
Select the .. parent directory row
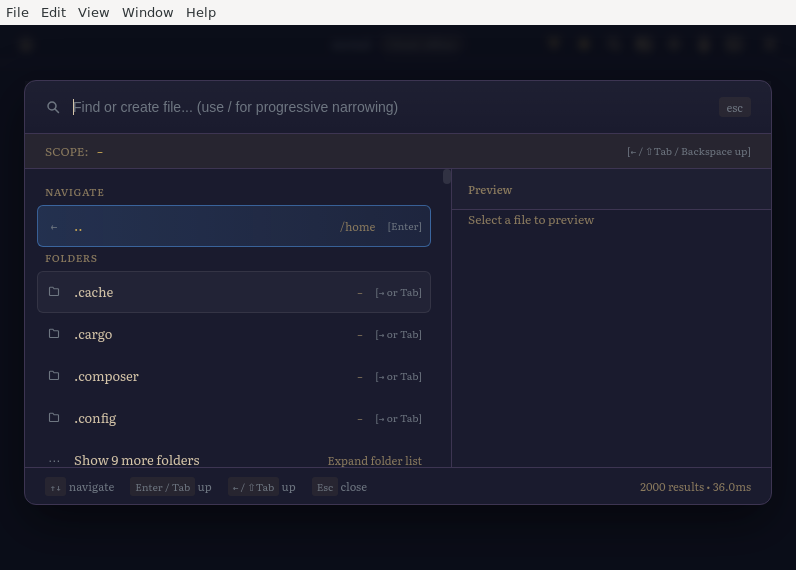point(234,226)
